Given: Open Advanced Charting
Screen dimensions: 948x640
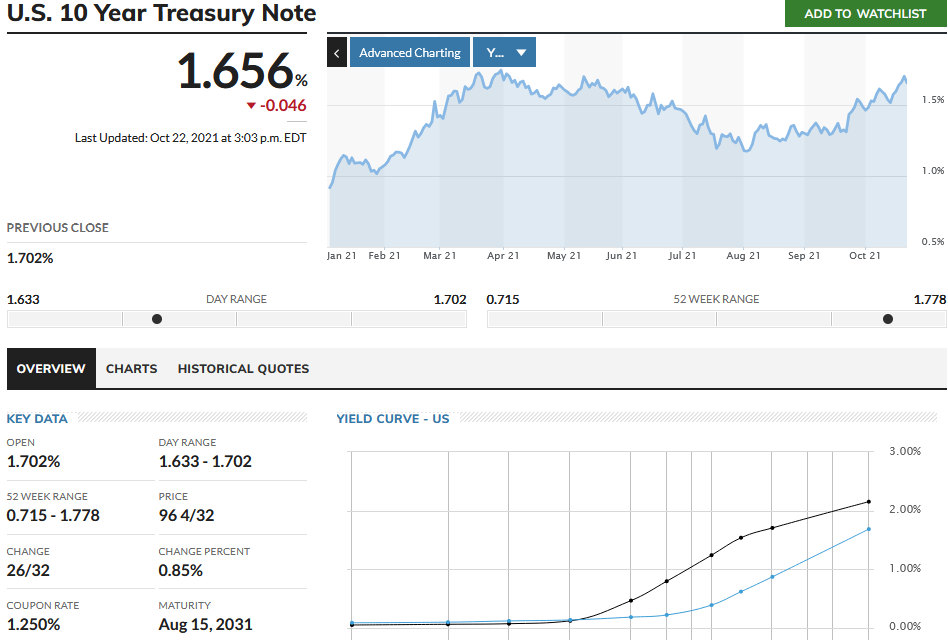Looking at the screenshot, I should click(x=410, y=52).
